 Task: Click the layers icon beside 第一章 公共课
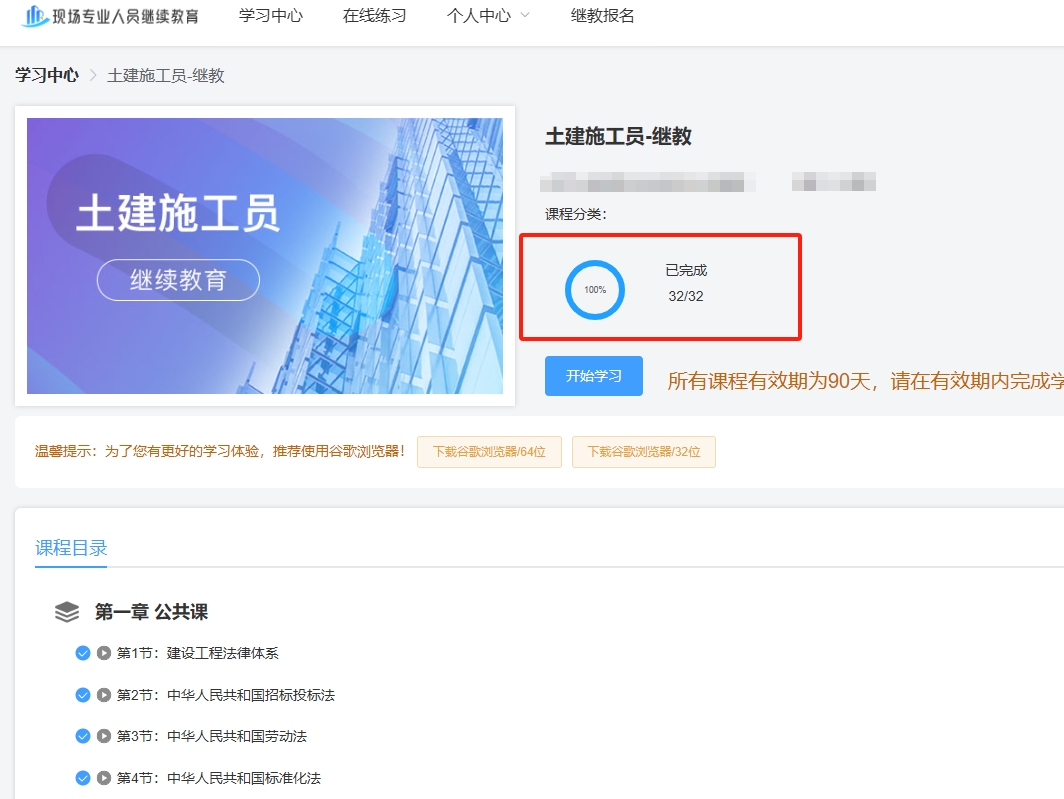[67, 612]
